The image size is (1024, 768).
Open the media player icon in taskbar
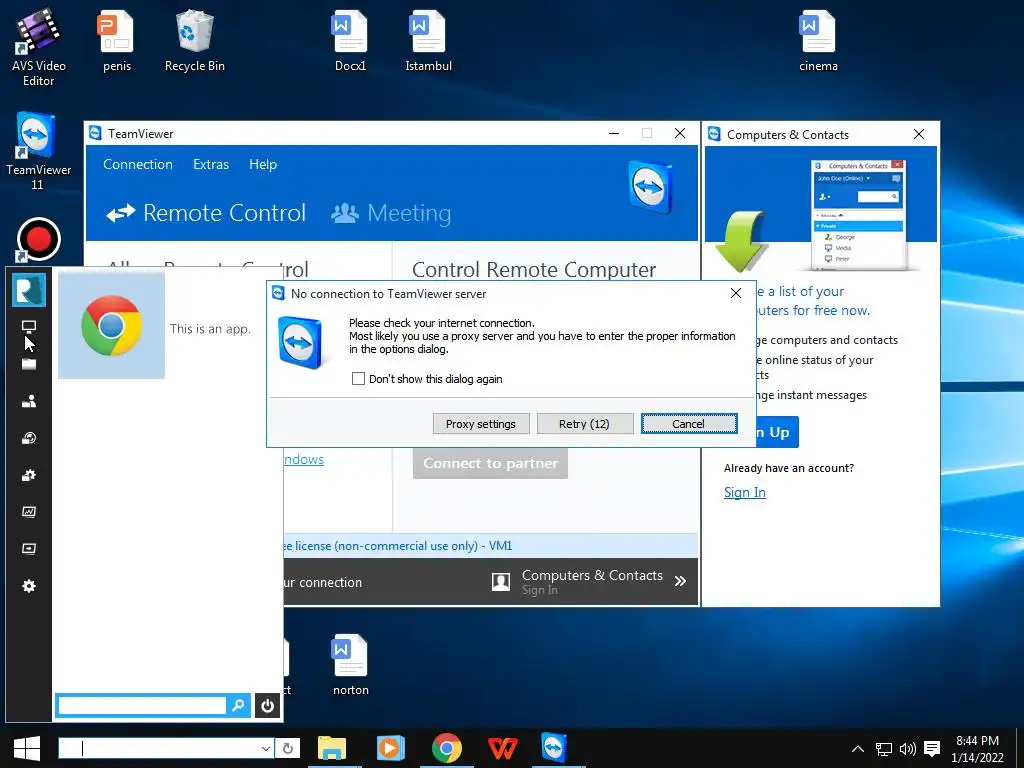pos(391,748)
